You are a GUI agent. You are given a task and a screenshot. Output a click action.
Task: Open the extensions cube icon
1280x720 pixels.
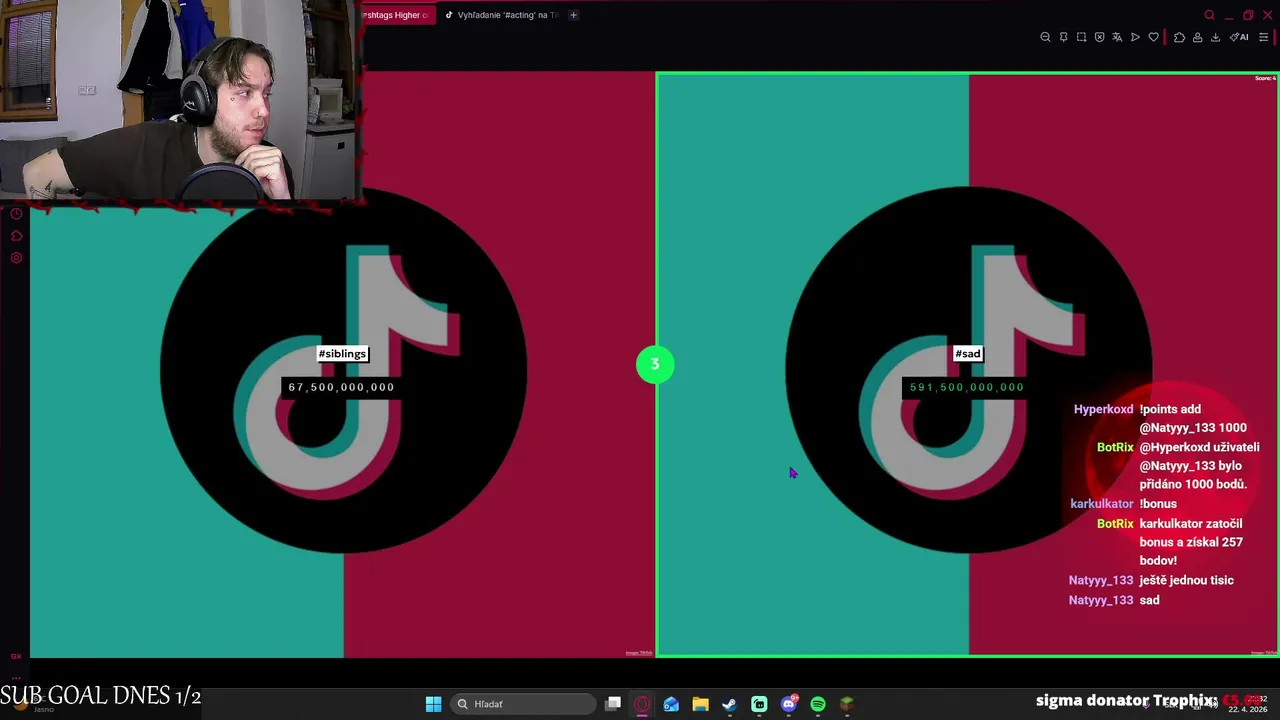(1179, 37)
